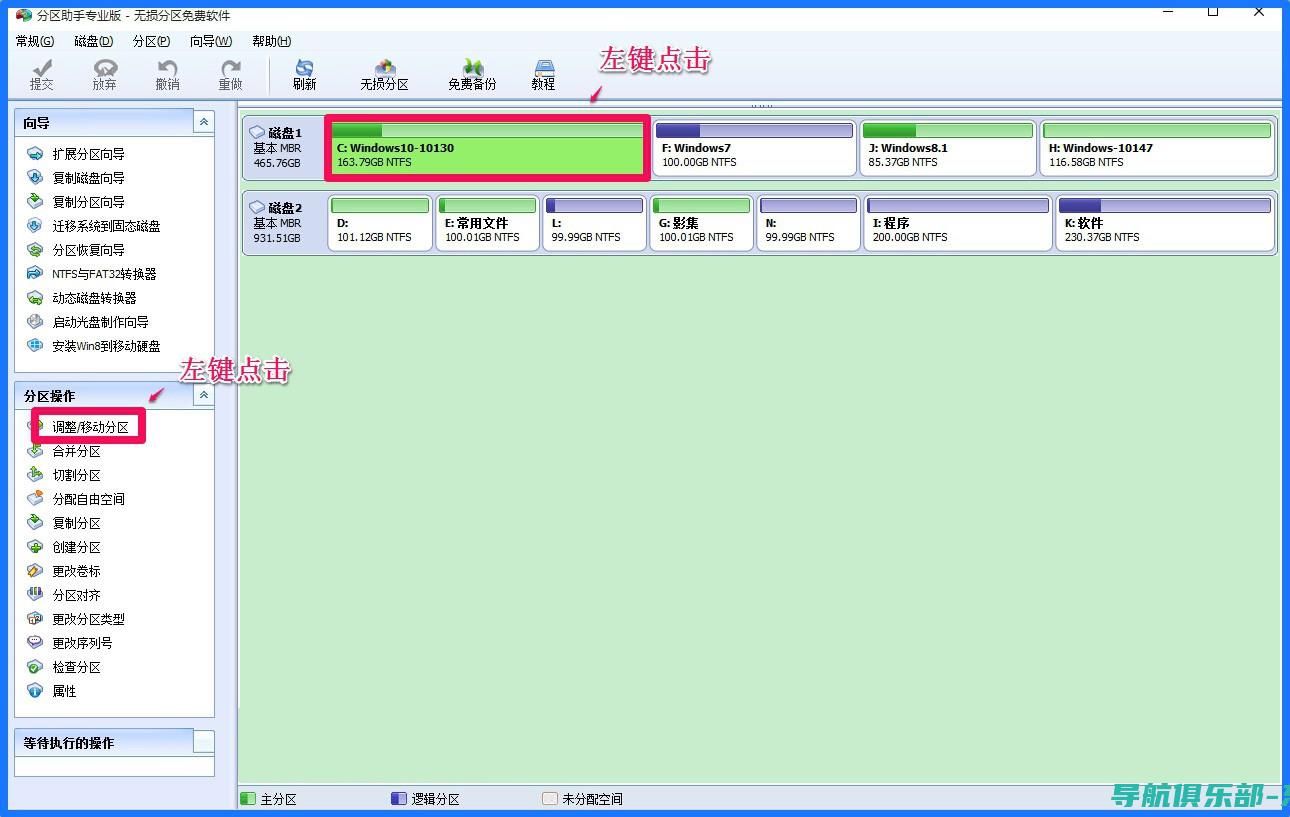Open the 分区(P) menu

tap(151, 41)
